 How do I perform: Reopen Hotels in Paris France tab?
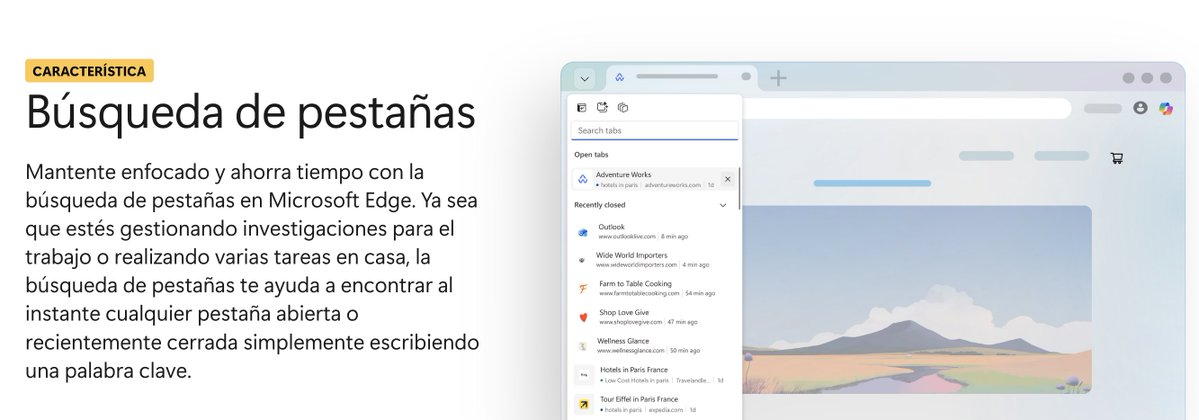tap(655, 375)
